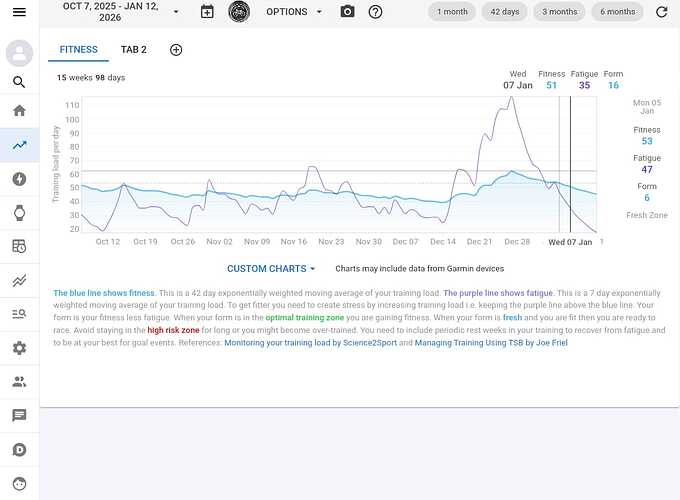Open Monitoring your training load by Science2Sport link

click(x=311, y=343)
